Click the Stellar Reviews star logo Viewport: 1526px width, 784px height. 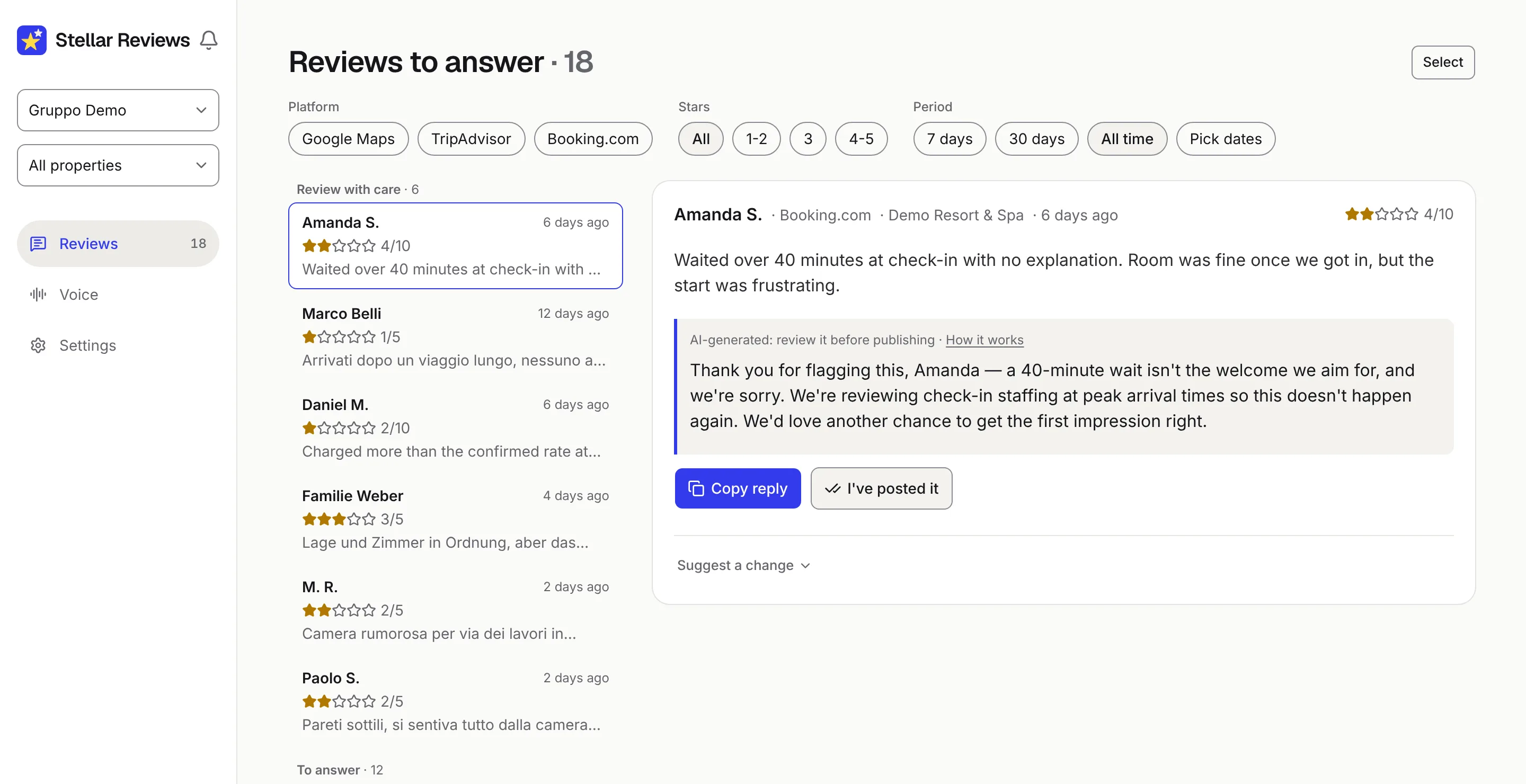click(x=31, y=40)
